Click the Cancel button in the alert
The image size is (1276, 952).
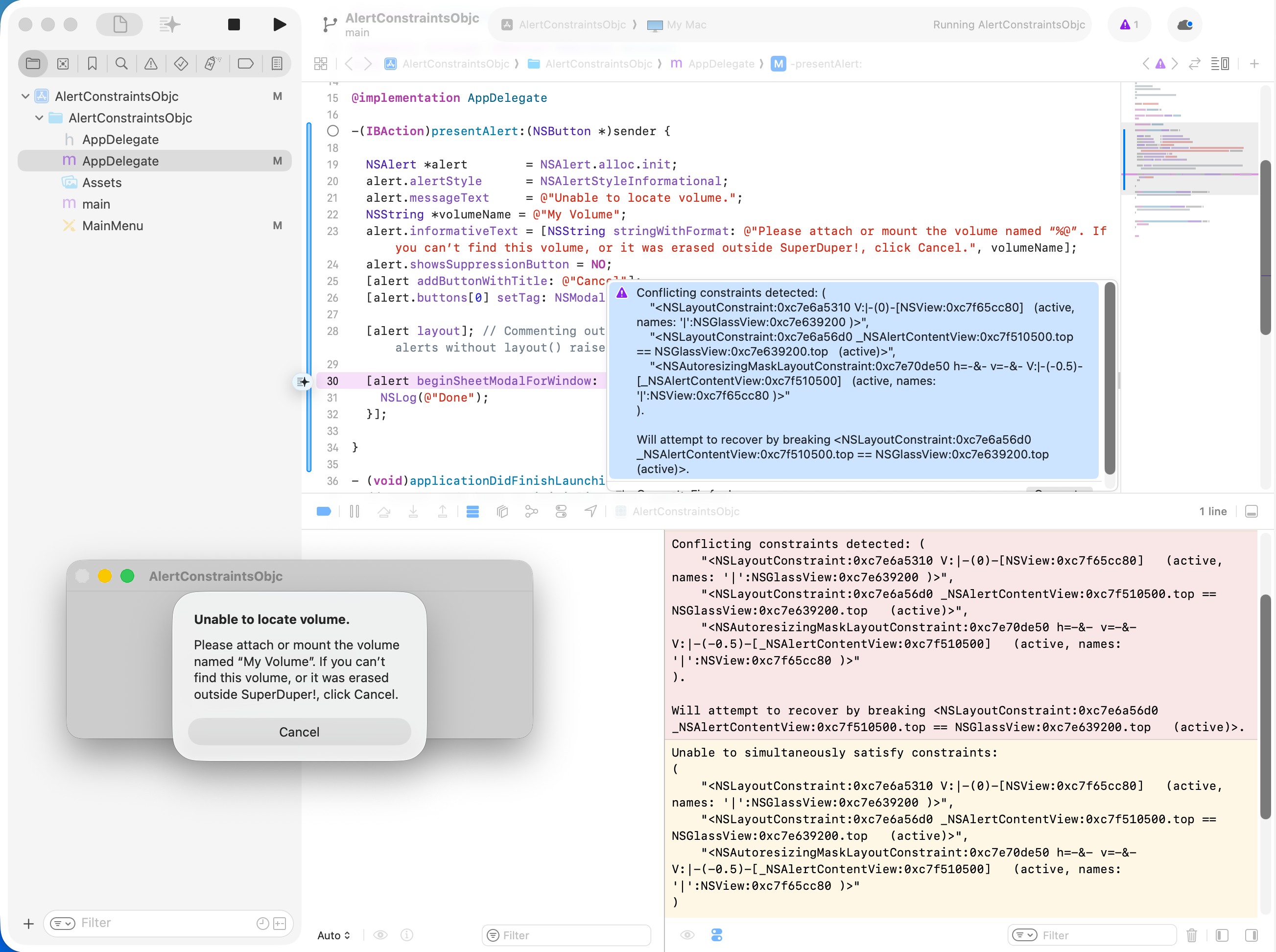point(299,731)
